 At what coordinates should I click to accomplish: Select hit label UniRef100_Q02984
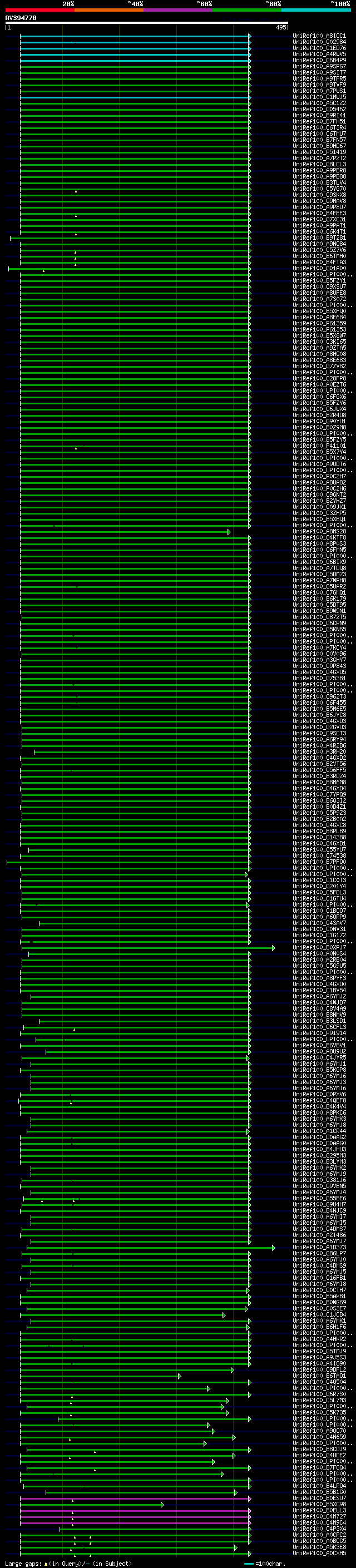pos(319,42)
